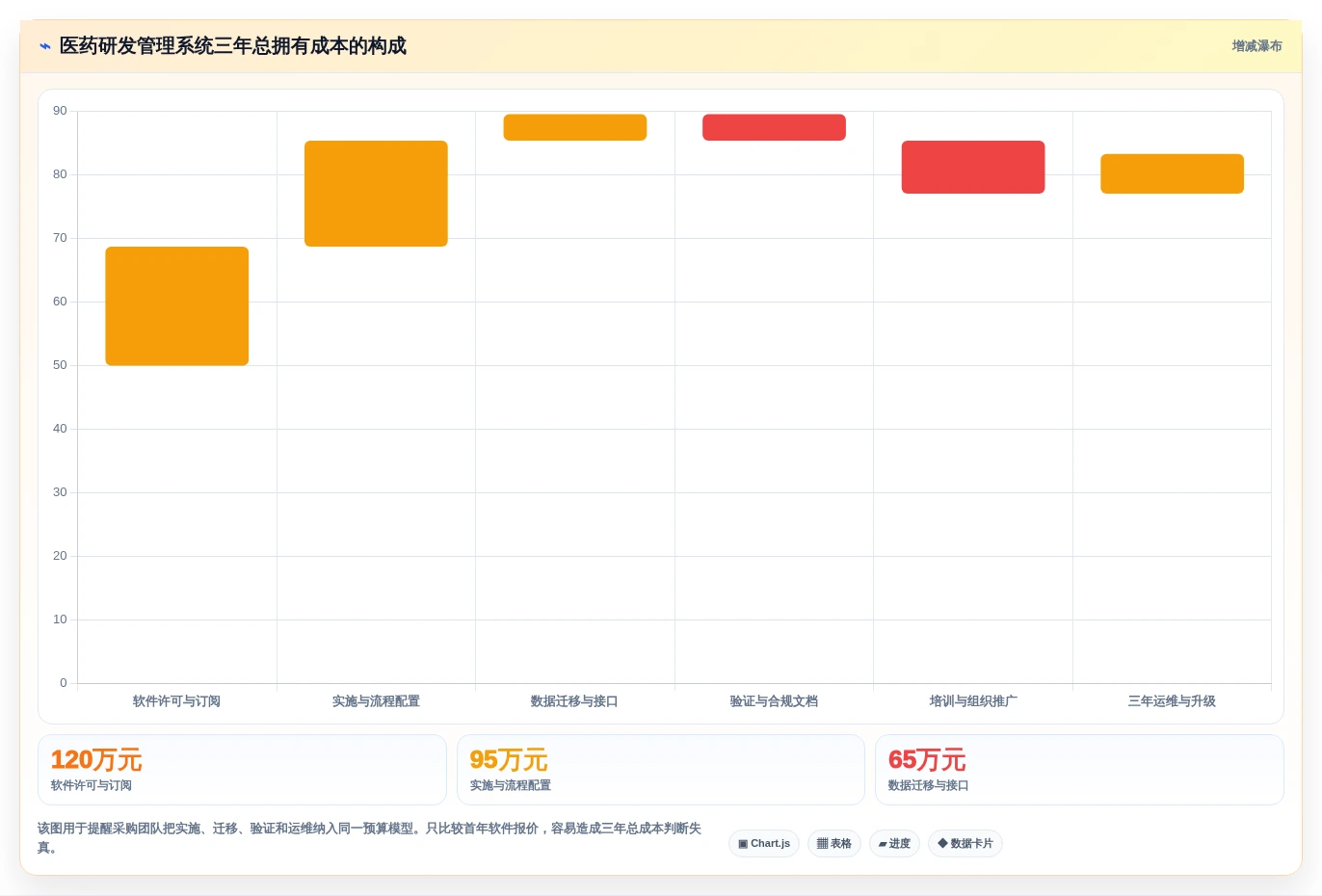1322x896 pixels.
Task: Click the 软件许可与订阅 x-axis label
Action: (177, 701)
